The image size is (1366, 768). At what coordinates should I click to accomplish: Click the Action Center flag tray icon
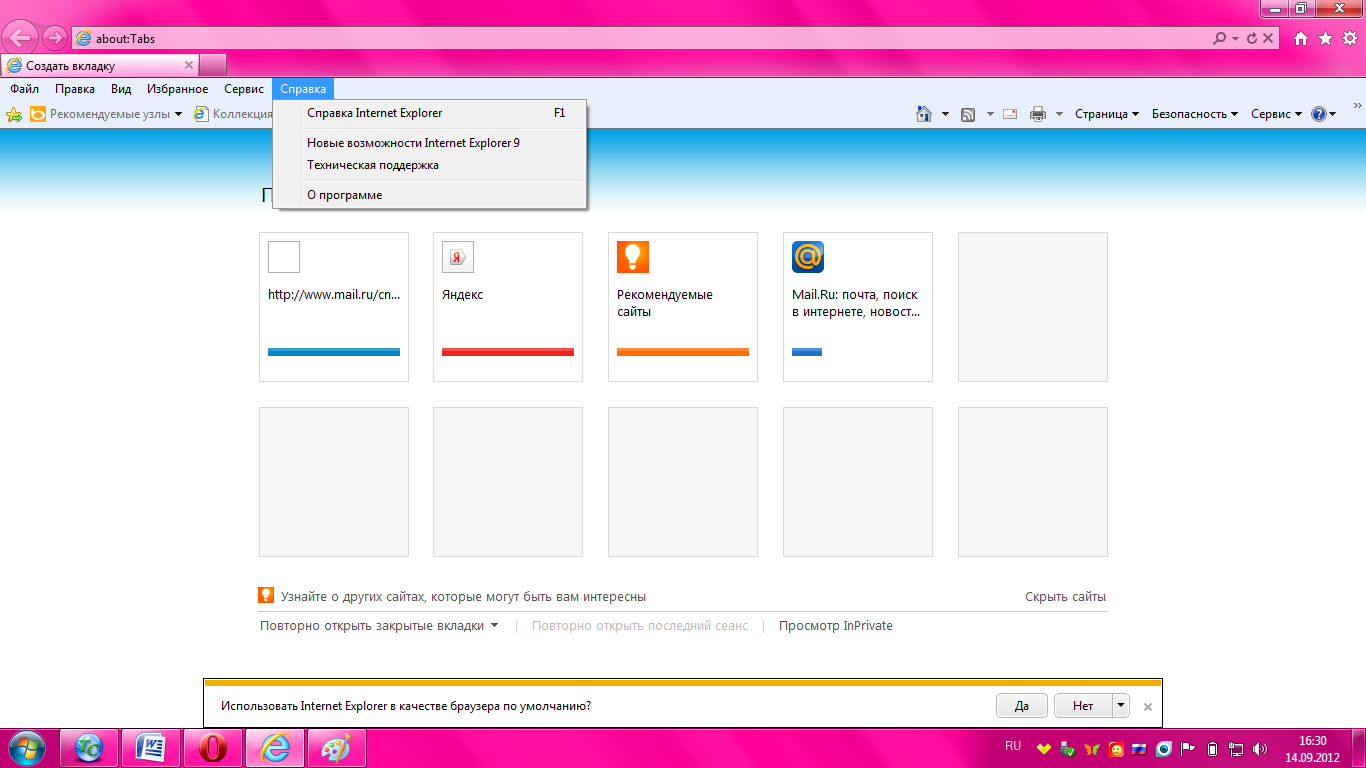point(1189,747)
